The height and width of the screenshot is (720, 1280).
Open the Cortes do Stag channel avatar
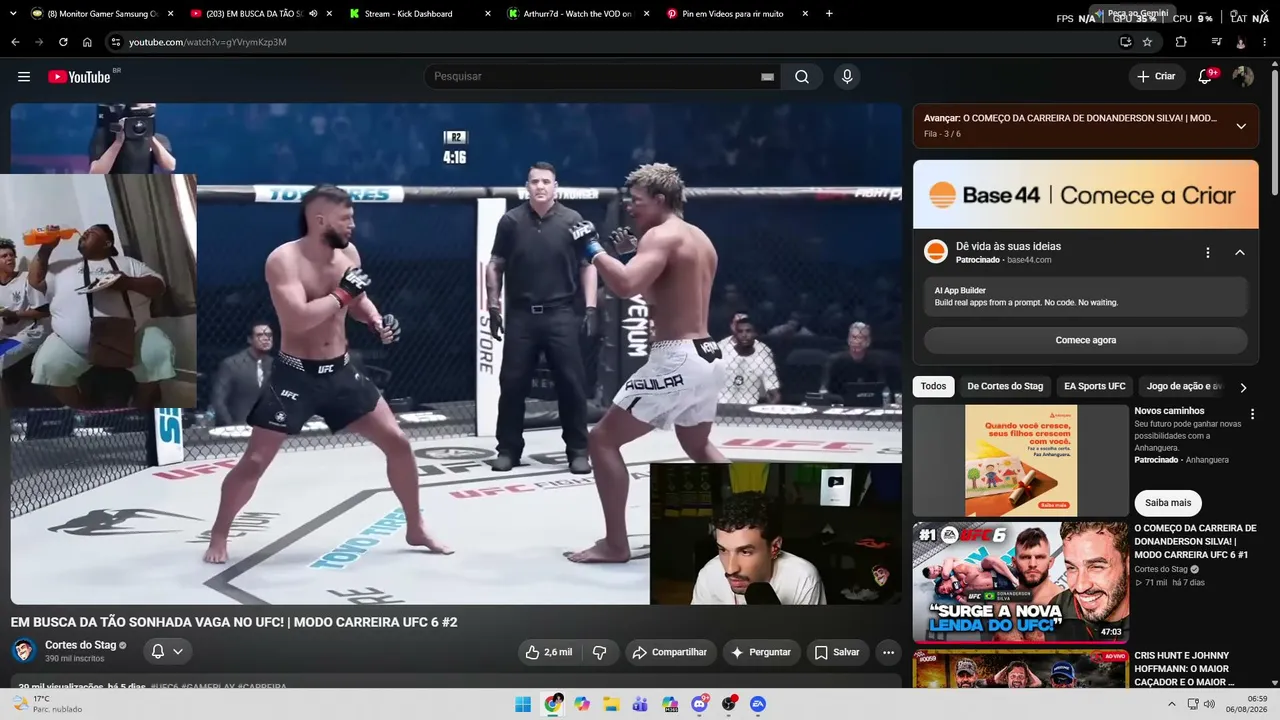pos(24,651)
